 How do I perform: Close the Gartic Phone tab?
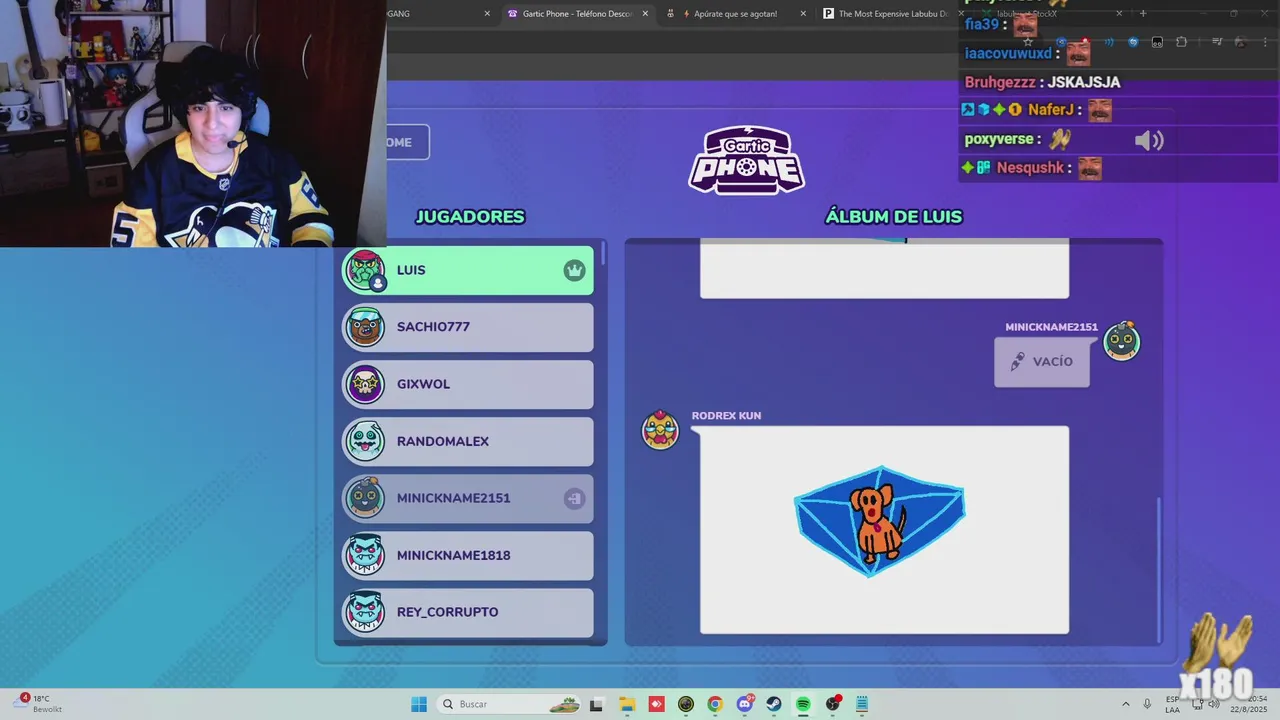click(x=645, y=14)
